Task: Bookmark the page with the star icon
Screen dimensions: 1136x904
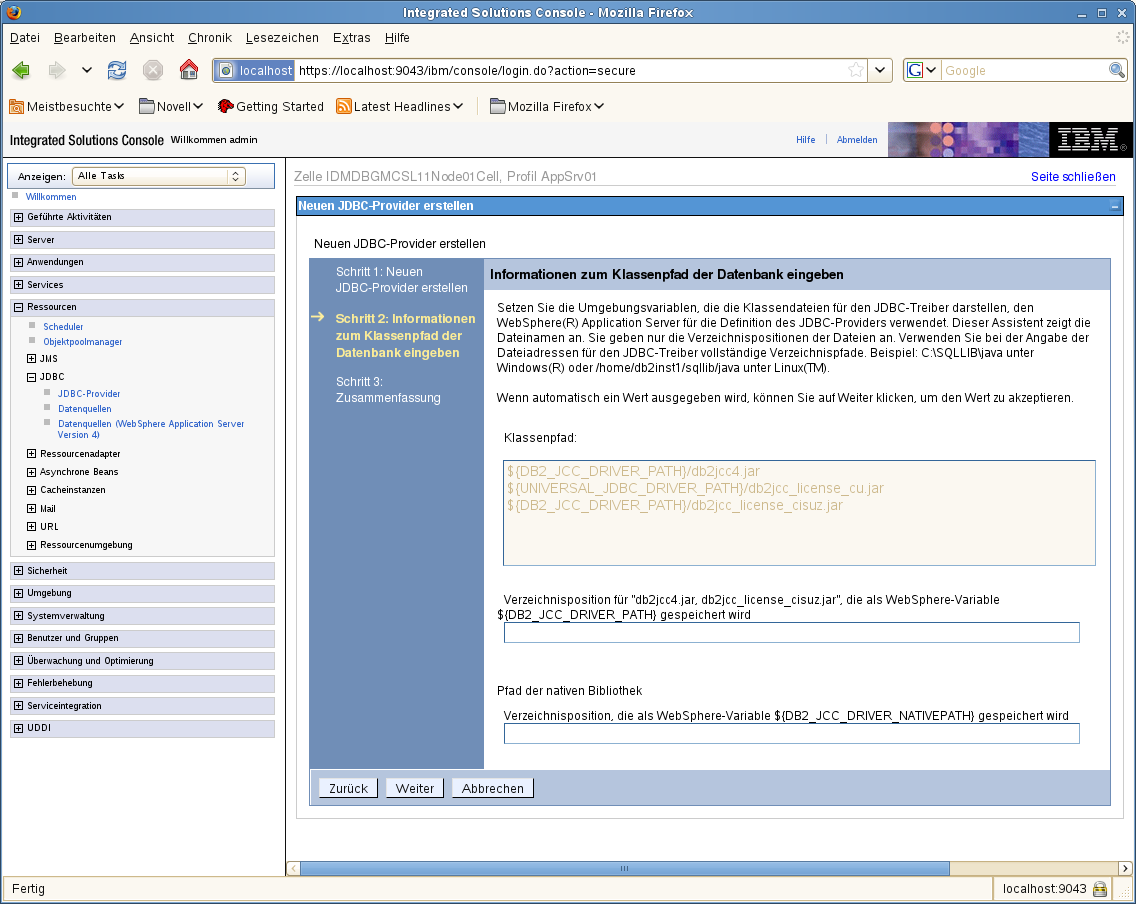Action: coord(856,70)
